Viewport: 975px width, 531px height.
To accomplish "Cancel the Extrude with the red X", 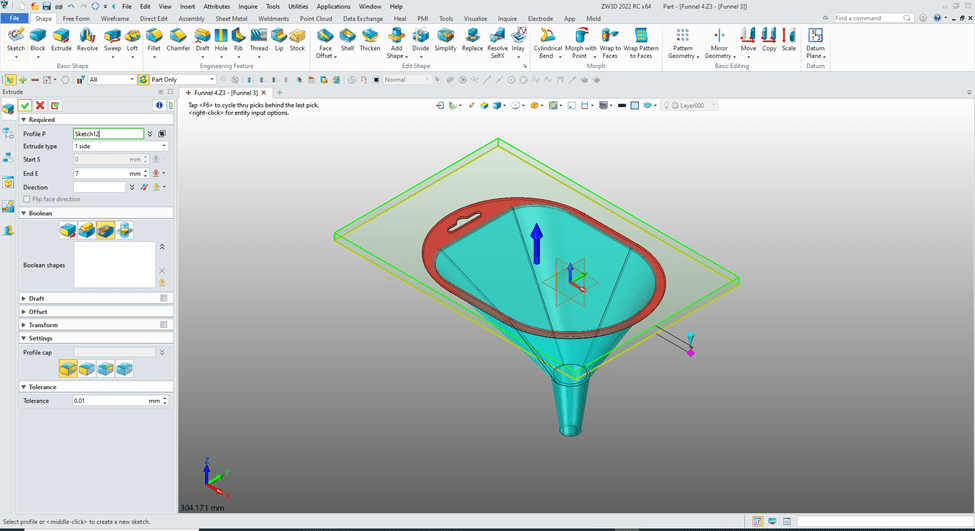I will [x=40, y=105].
